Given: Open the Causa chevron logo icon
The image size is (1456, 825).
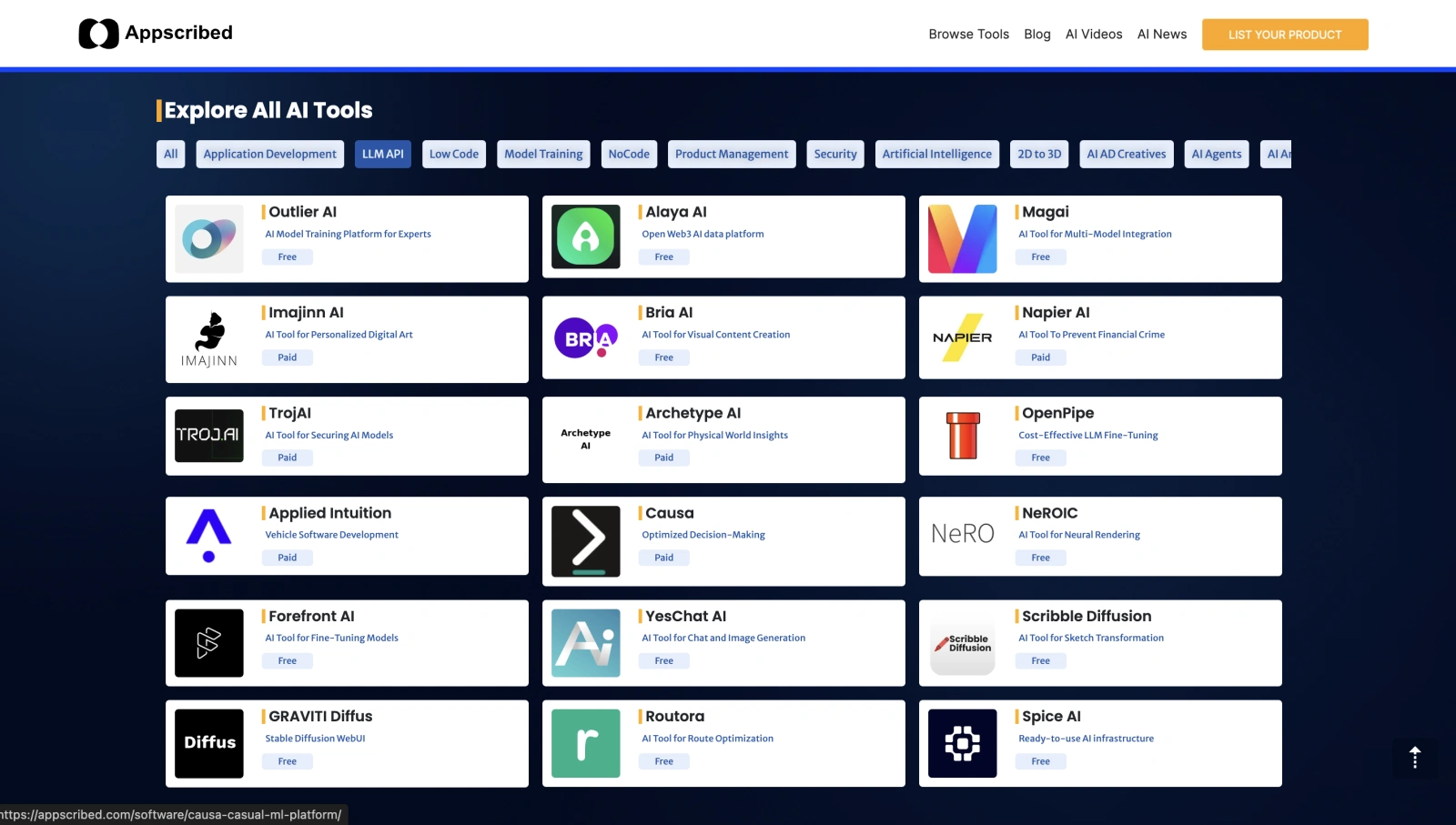Looking at the screenshot, I should 586,540.
